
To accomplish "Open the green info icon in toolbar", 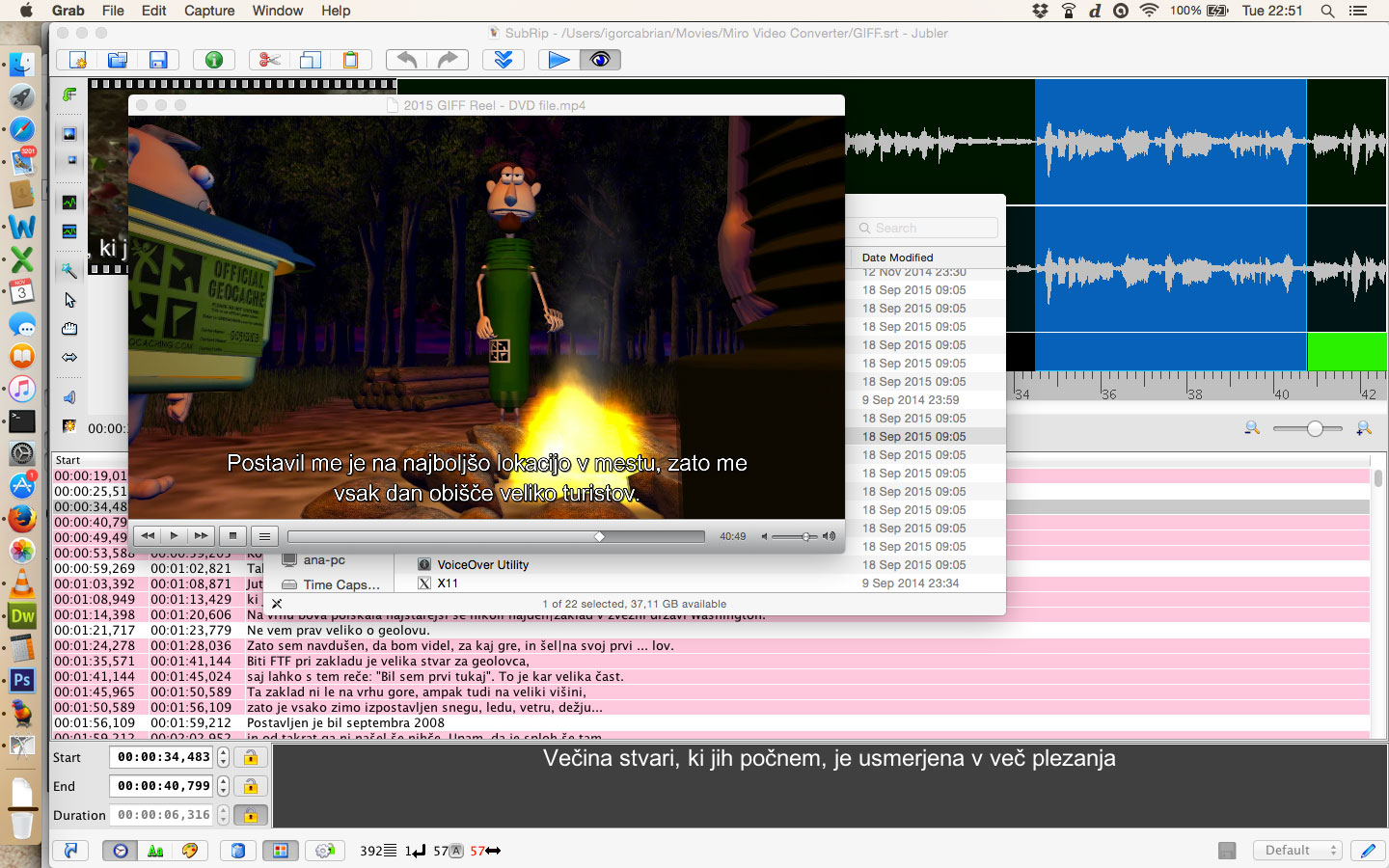I will pos(214,60).
